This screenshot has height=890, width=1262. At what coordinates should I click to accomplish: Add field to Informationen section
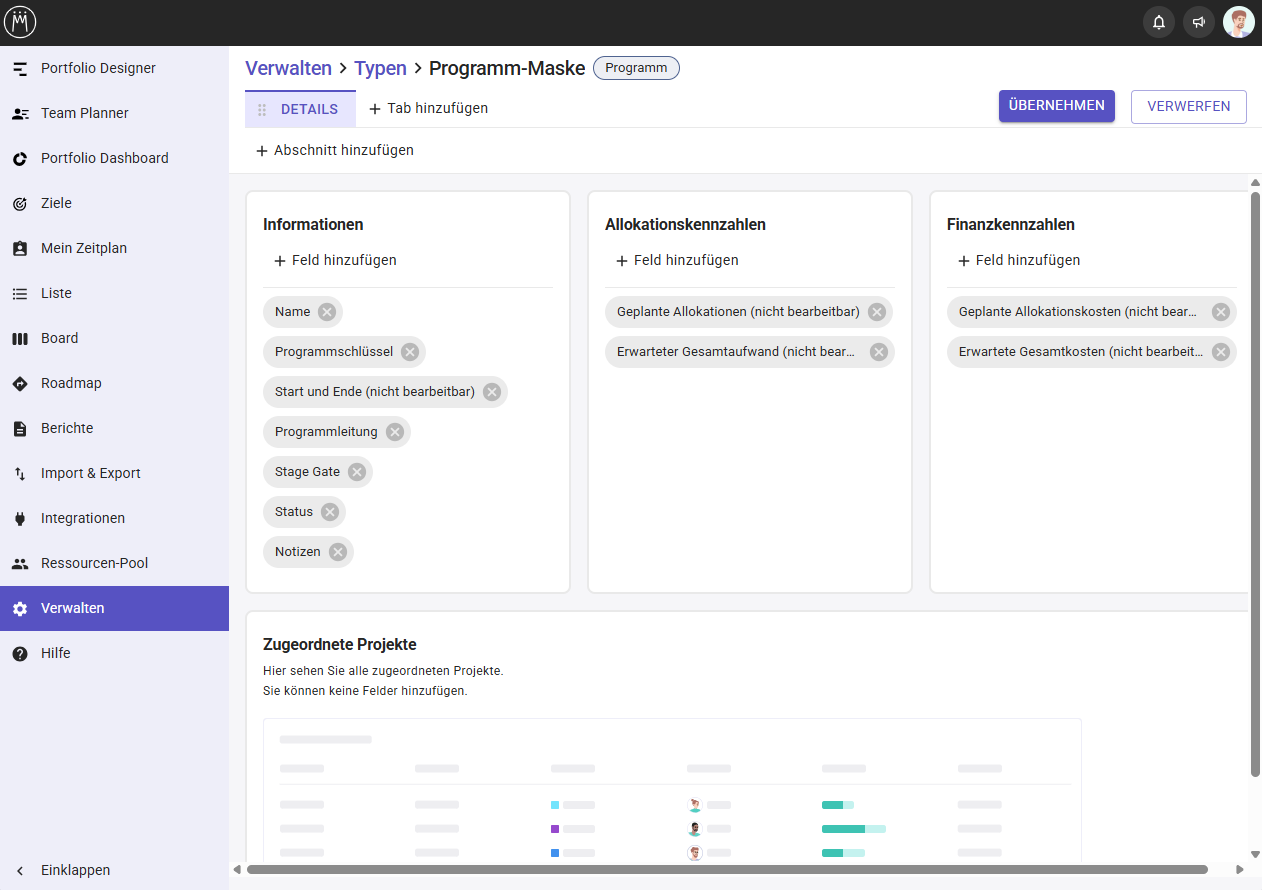(335, 260)
